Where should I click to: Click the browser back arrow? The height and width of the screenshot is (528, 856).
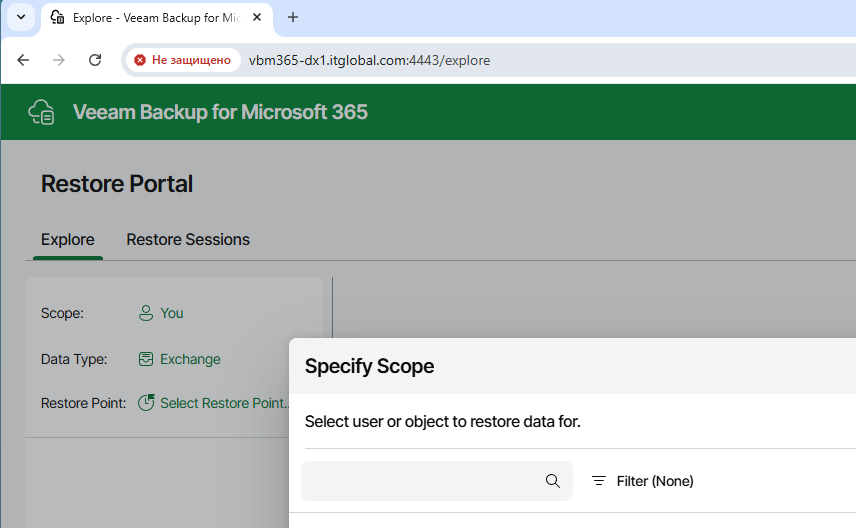click(x=23, y=60)
